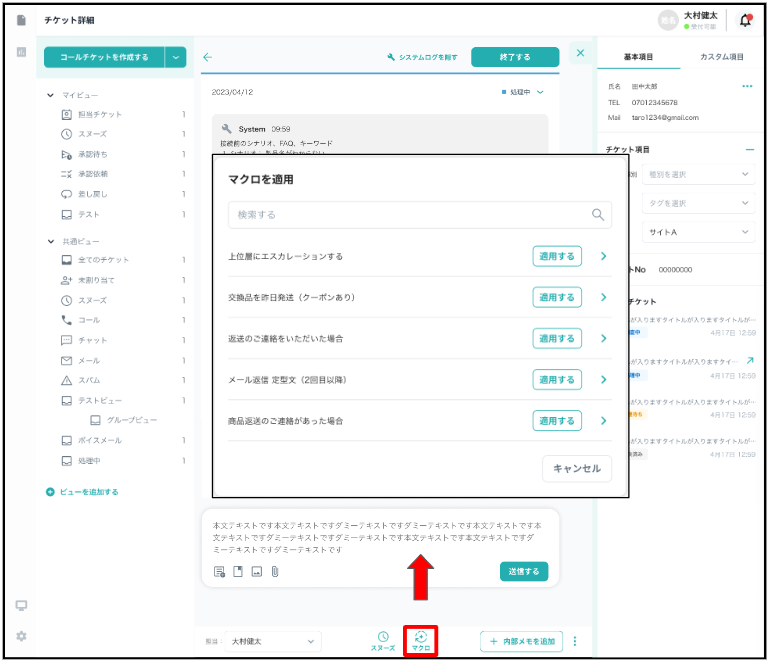The image size is (768, 661).
Task: Open the サイトA dropdown
Action: tap(697, 232)
